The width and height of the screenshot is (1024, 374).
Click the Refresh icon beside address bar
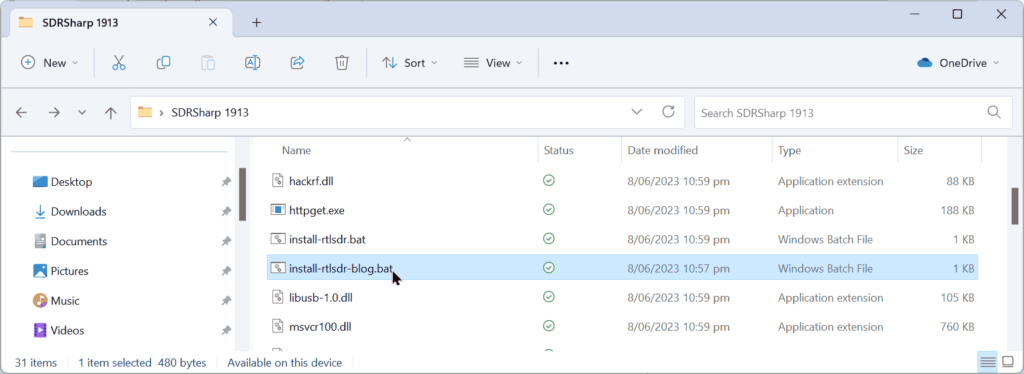668,112
